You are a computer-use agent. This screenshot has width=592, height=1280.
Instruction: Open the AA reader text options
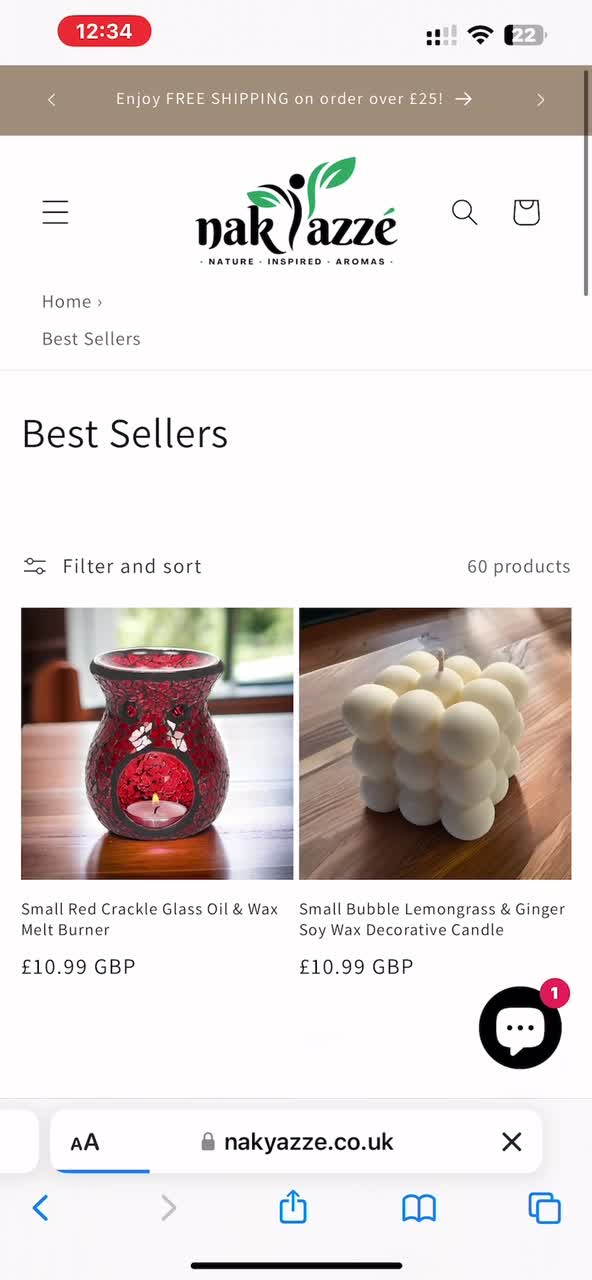pyautogui.click(x=85, y=1142)
